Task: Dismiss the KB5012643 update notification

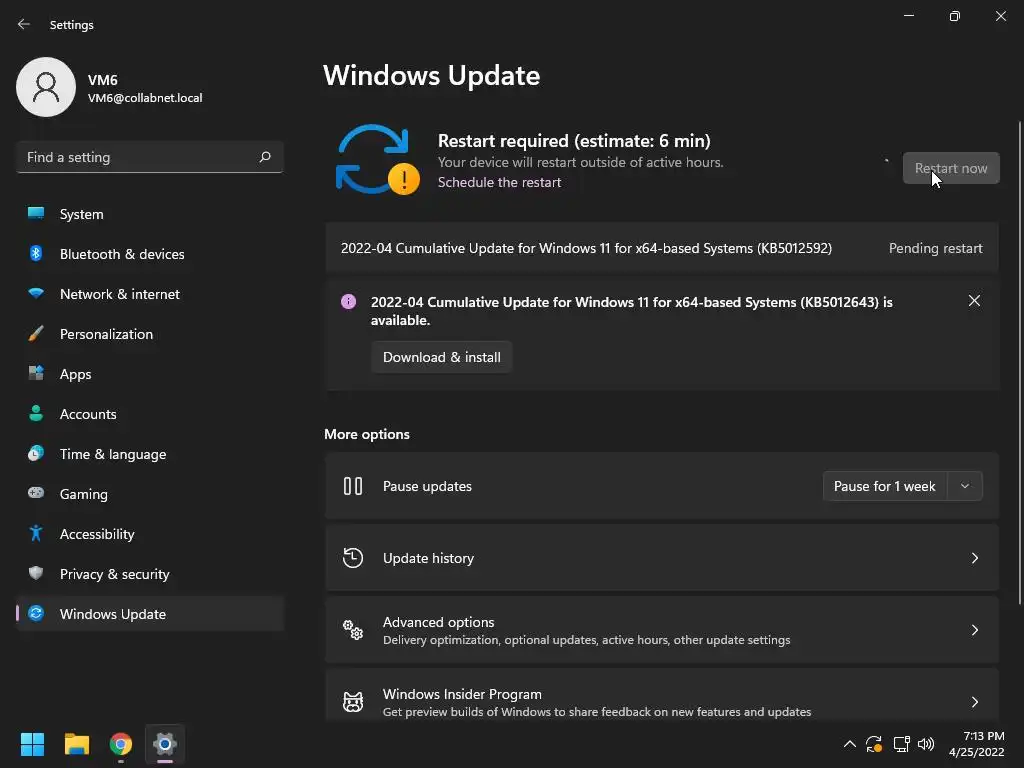Action: (x=974, y=301)
